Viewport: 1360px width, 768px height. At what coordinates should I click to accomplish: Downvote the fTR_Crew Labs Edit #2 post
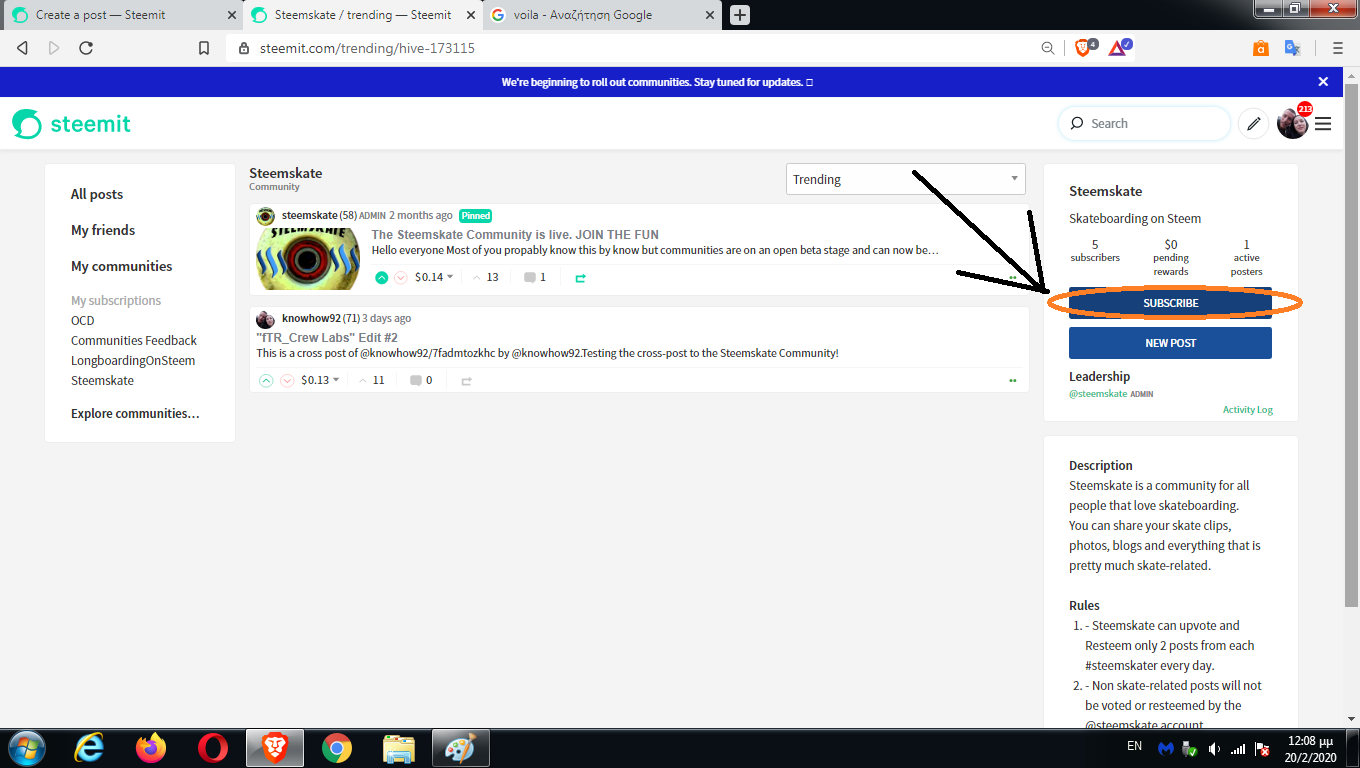[x=287, y=380]
